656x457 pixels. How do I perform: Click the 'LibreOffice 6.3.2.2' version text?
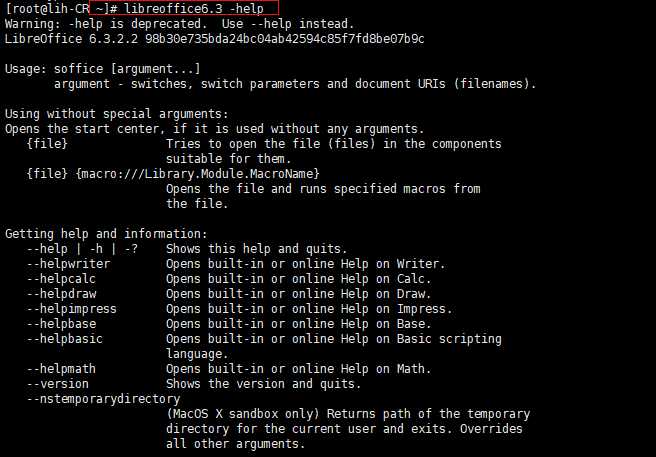coord(72,39)
